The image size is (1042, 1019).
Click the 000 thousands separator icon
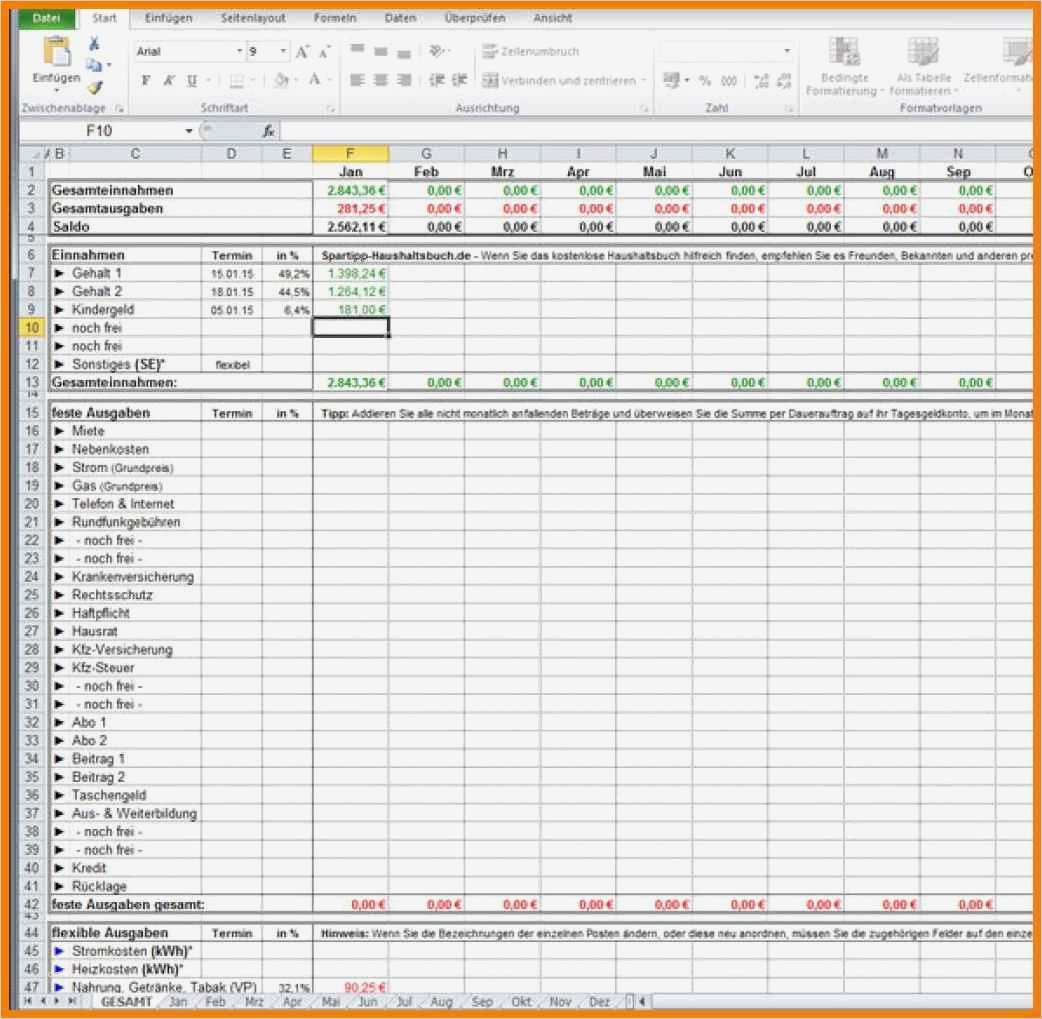(726, 78)
